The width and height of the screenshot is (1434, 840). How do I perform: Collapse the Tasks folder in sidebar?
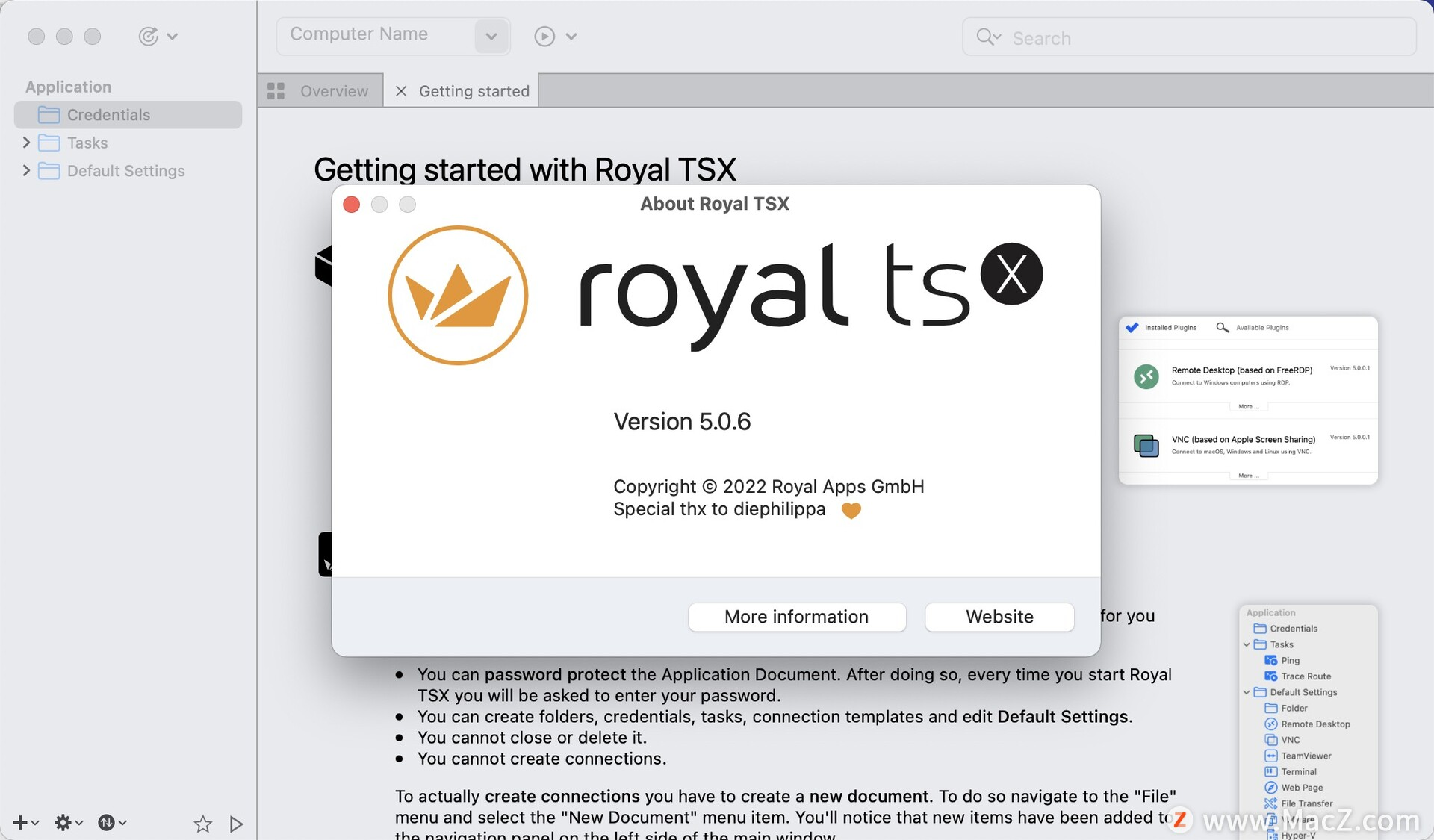click(27, 142)
